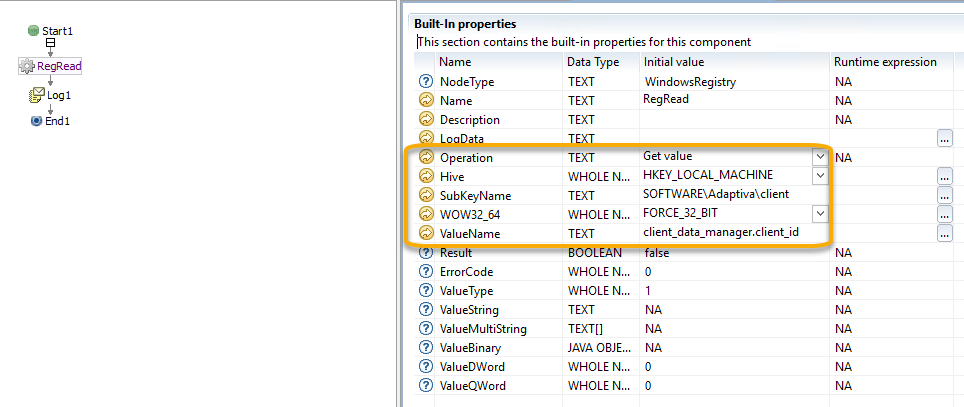Collapse the box expander under Start1
The width and height of the screenshot is (964, 407).
click(51, 43)
